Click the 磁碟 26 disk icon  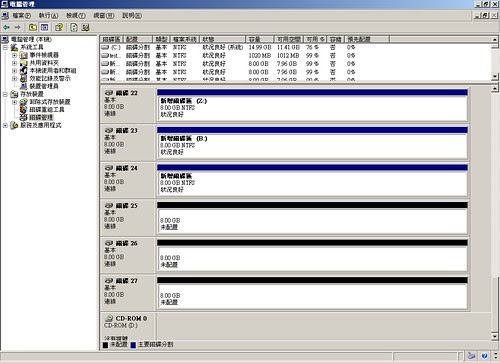(x=109, y=243)
